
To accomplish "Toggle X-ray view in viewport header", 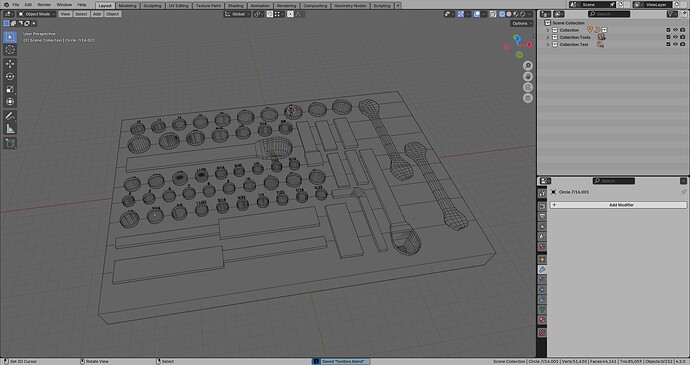I will click(493, 14).
